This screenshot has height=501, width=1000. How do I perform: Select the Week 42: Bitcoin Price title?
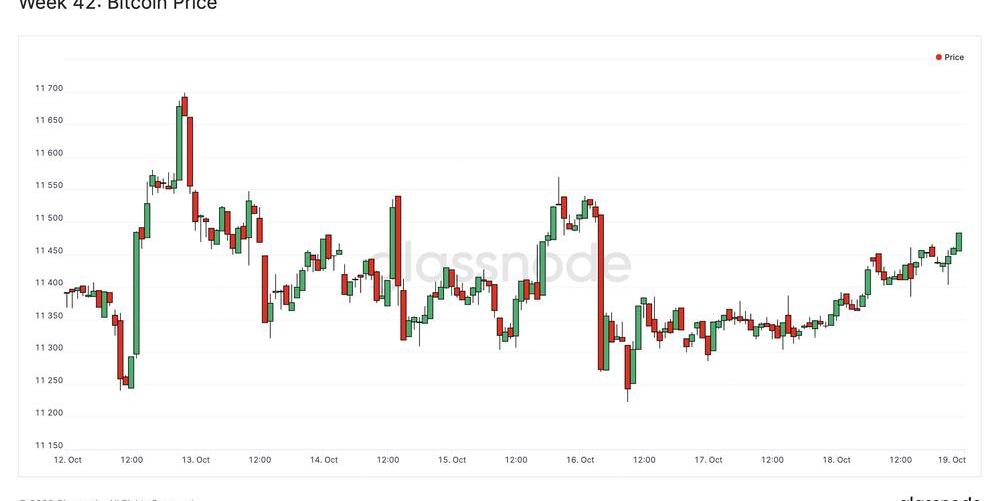(x=118, y=5)
